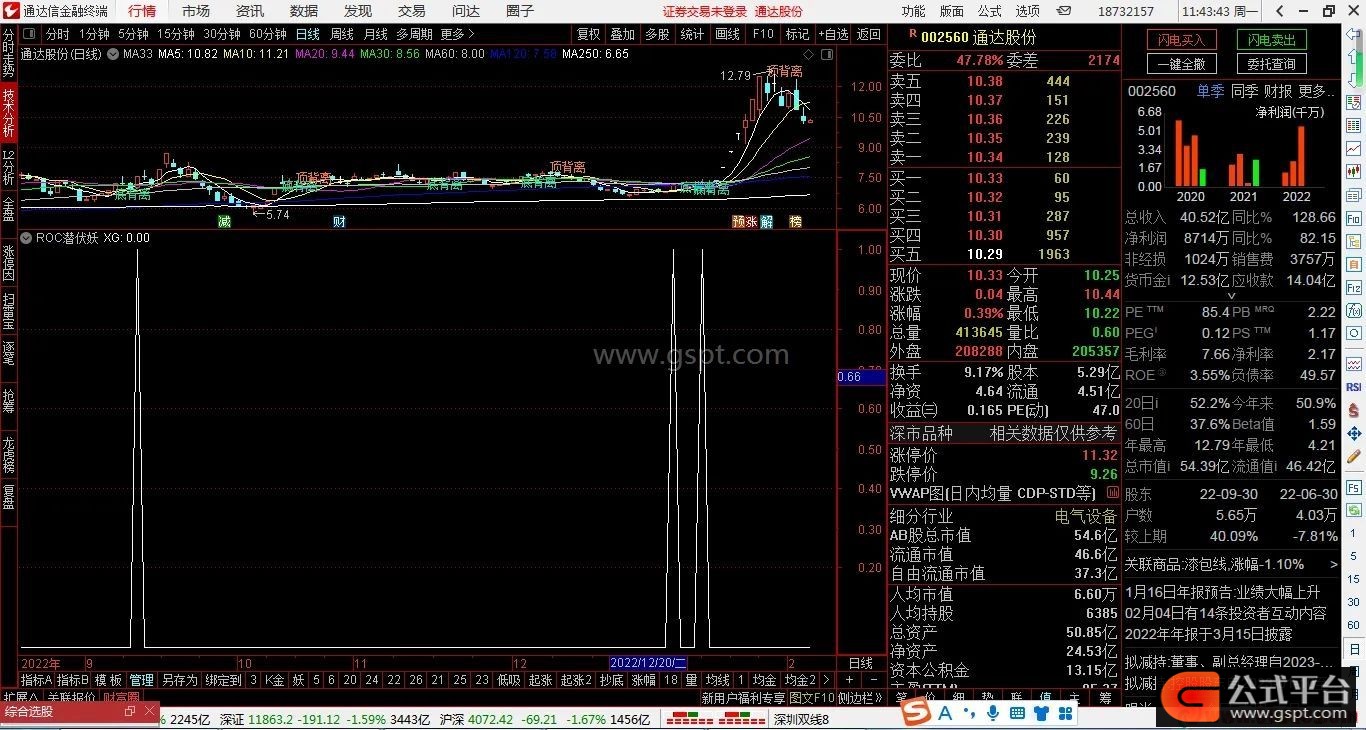Expand the 更多> period options
Screen dimensions: 1366x730
[457, 34]
